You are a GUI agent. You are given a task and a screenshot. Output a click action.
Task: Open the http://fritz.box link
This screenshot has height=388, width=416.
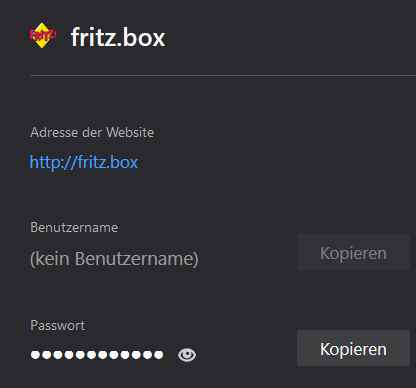(x=84, y=162)
